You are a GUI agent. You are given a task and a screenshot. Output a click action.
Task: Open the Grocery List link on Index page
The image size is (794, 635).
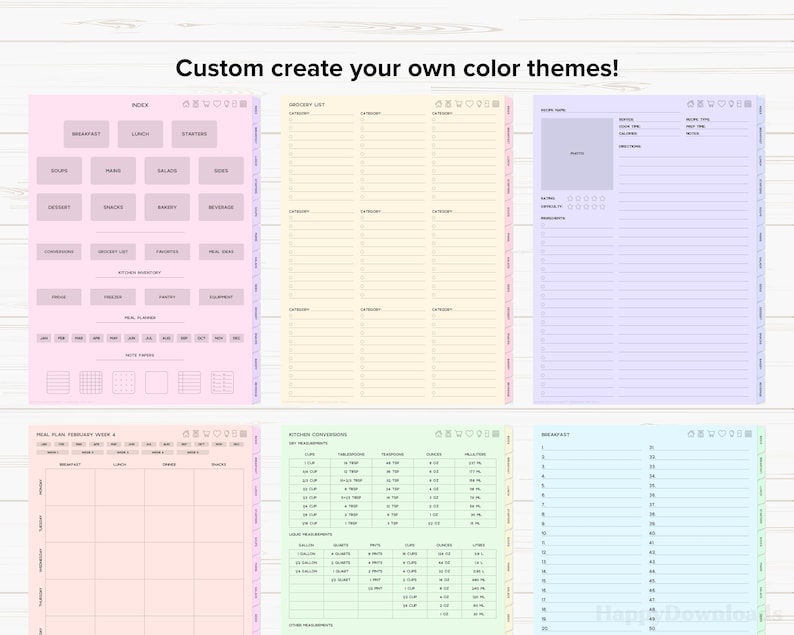(x=113, y=252)
